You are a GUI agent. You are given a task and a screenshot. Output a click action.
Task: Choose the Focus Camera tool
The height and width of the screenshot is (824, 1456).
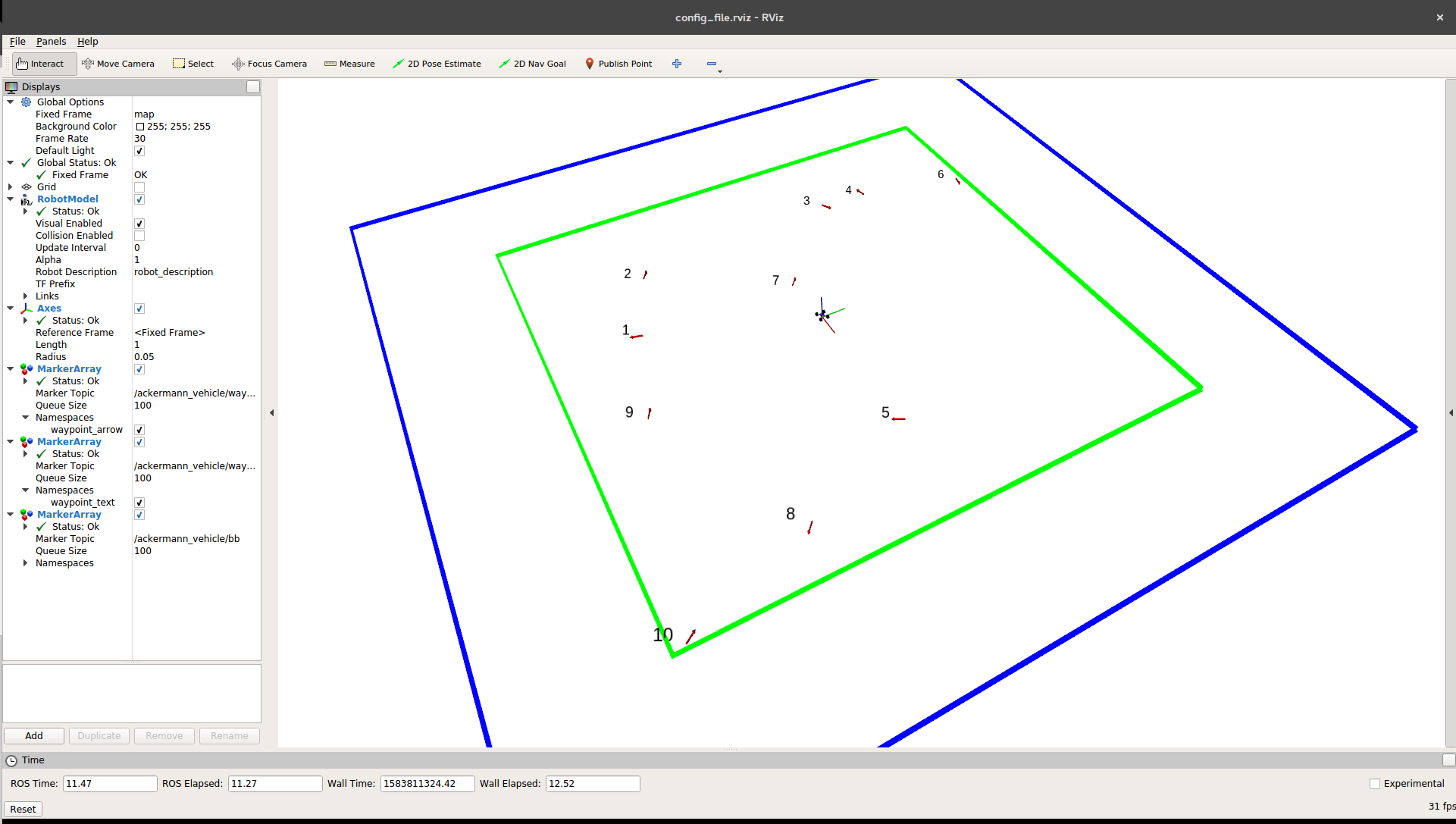pyautogui.click(x=270, y=64)
